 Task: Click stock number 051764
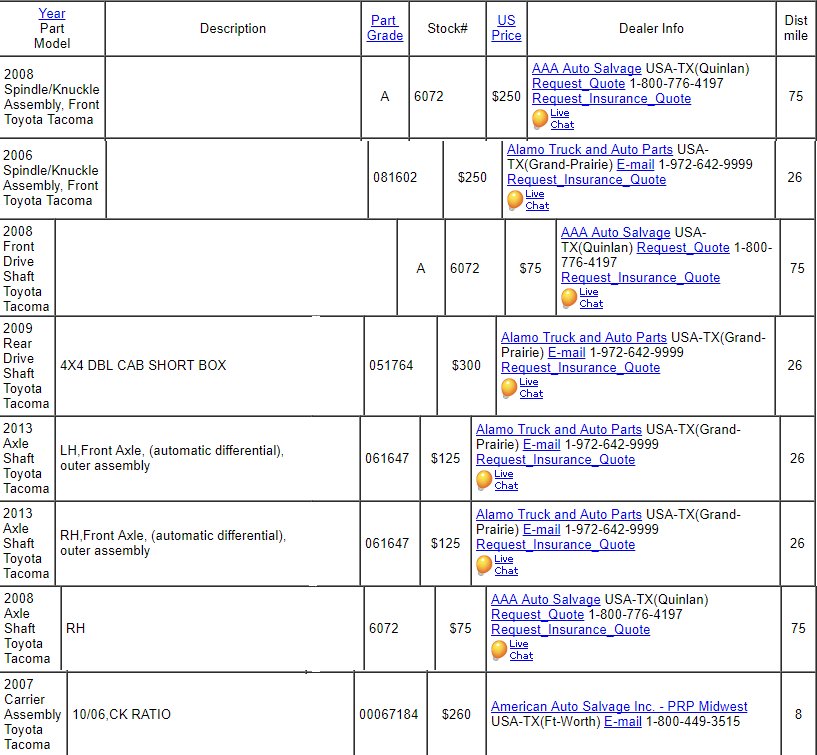pyautogui.click(x=391, y=365)
